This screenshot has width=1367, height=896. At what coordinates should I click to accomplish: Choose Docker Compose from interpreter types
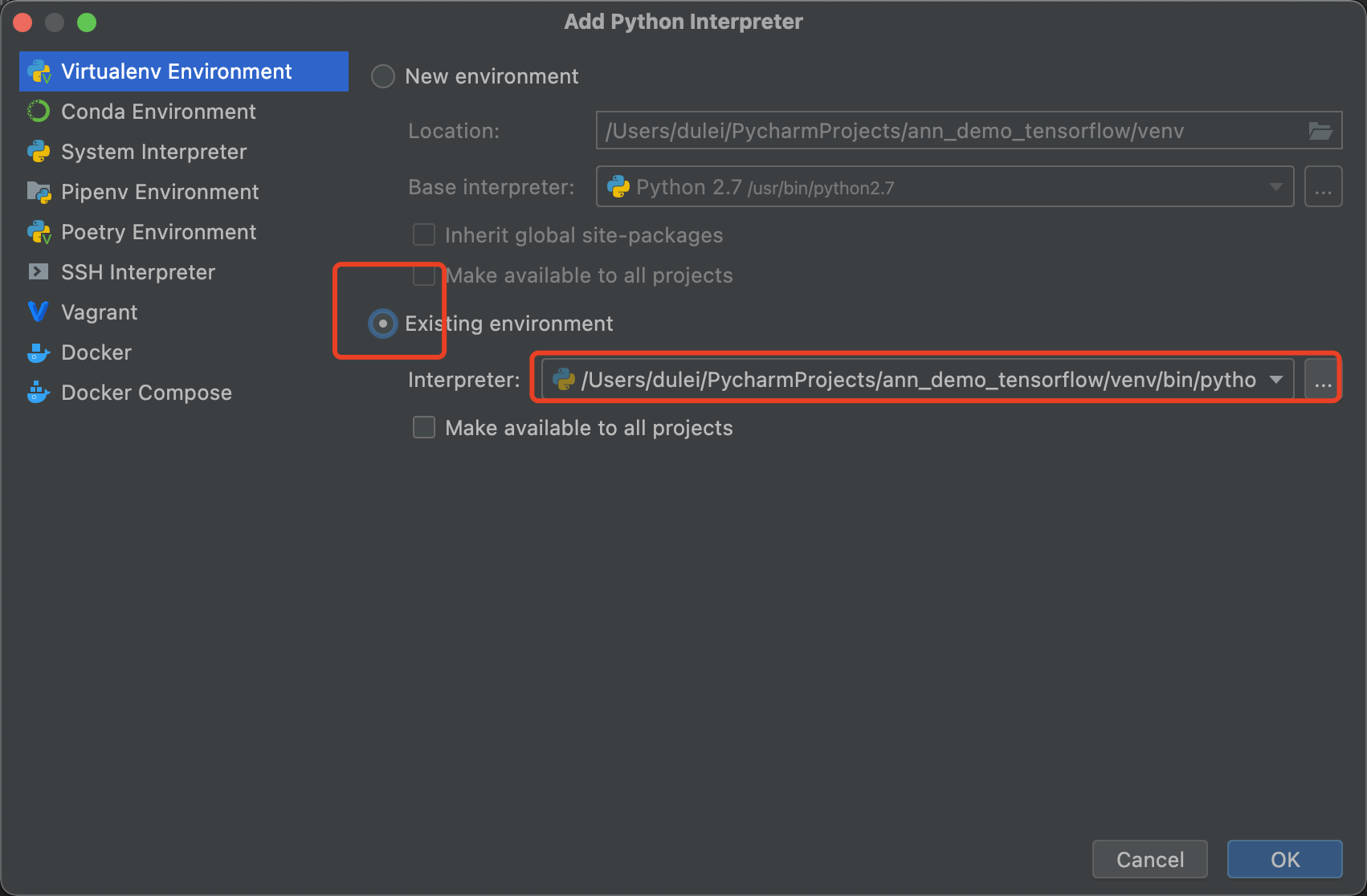tap(184, 393)
